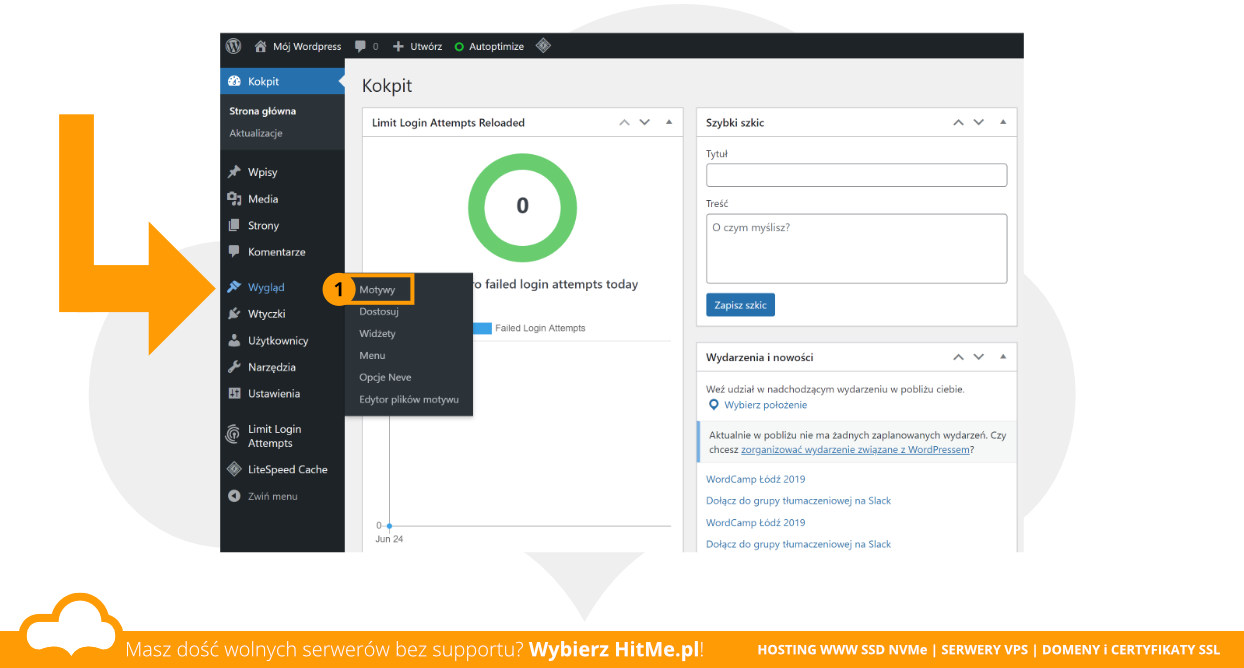Move Limit Login Attempts widget up

(x=624, y=122)
